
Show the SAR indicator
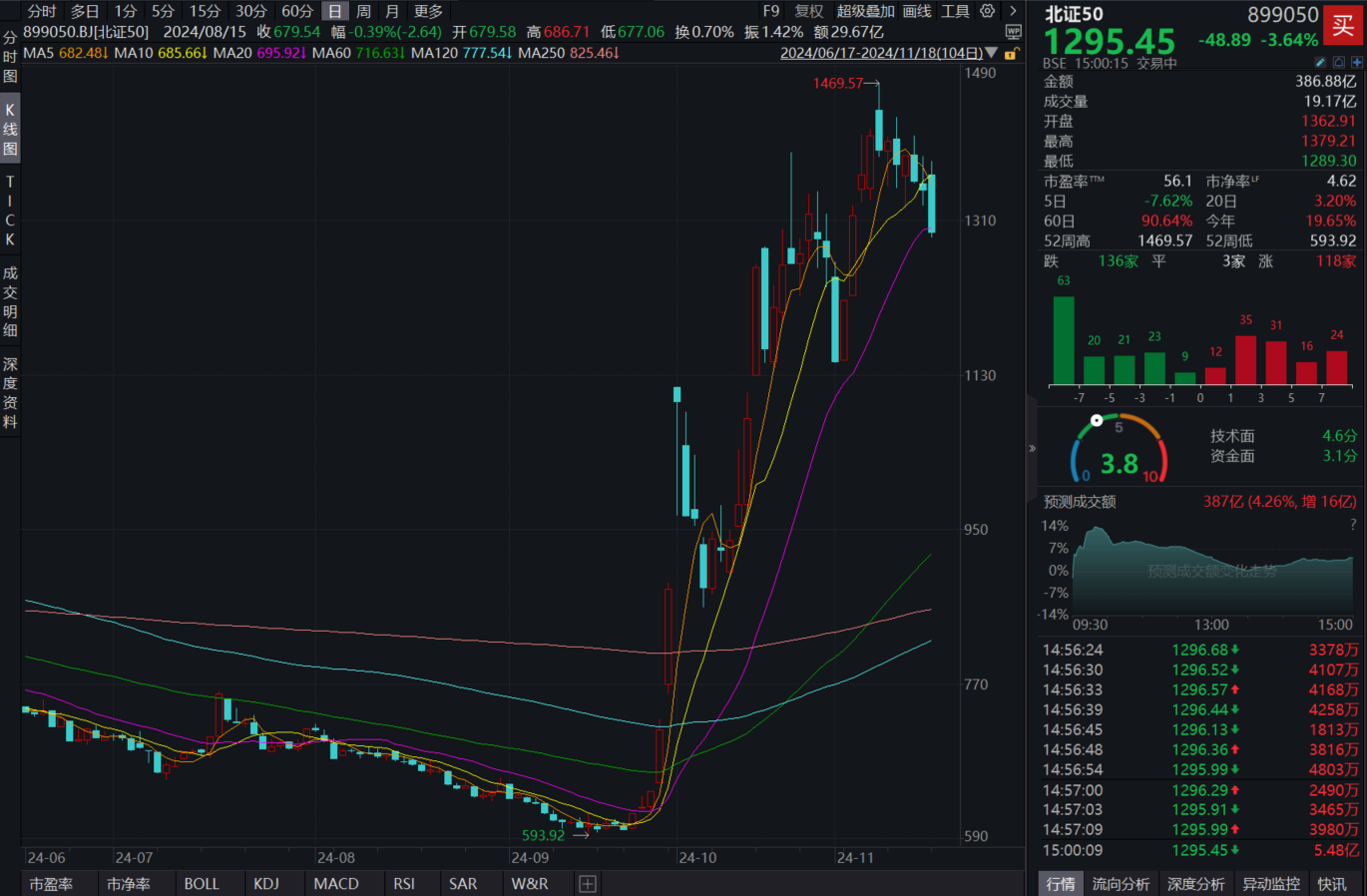pos(463,884)
